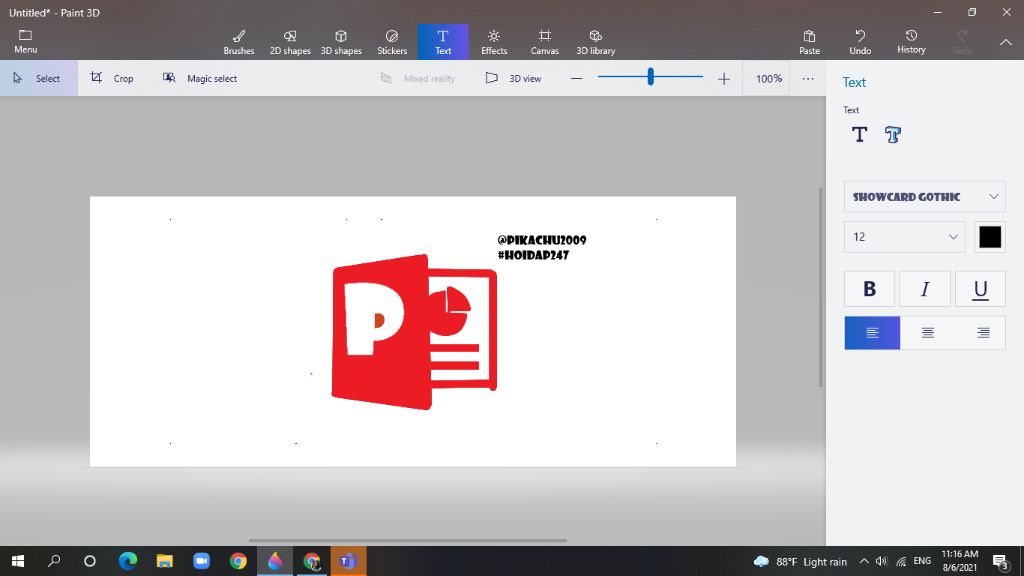Open the weather 88°F Light rain widget

(x=800, y=561)
